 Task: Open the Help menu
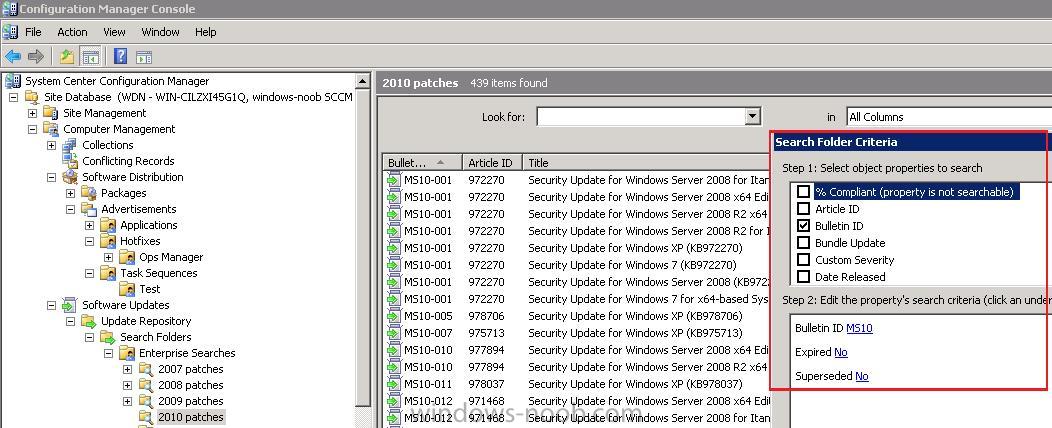click(205, 32)
